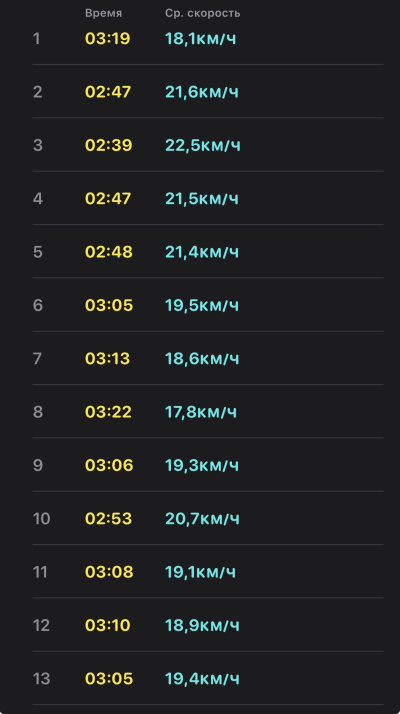Click the 22,5км/ч speed value
This screenshot has height=714, width=400.
point(203,145)
